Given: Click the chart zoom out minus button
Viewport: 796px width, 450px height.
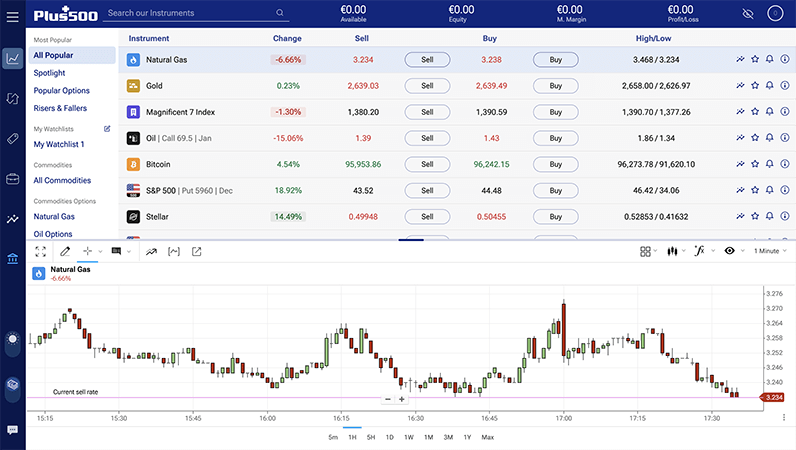Looking at the screenshot, I should [388, 399].
